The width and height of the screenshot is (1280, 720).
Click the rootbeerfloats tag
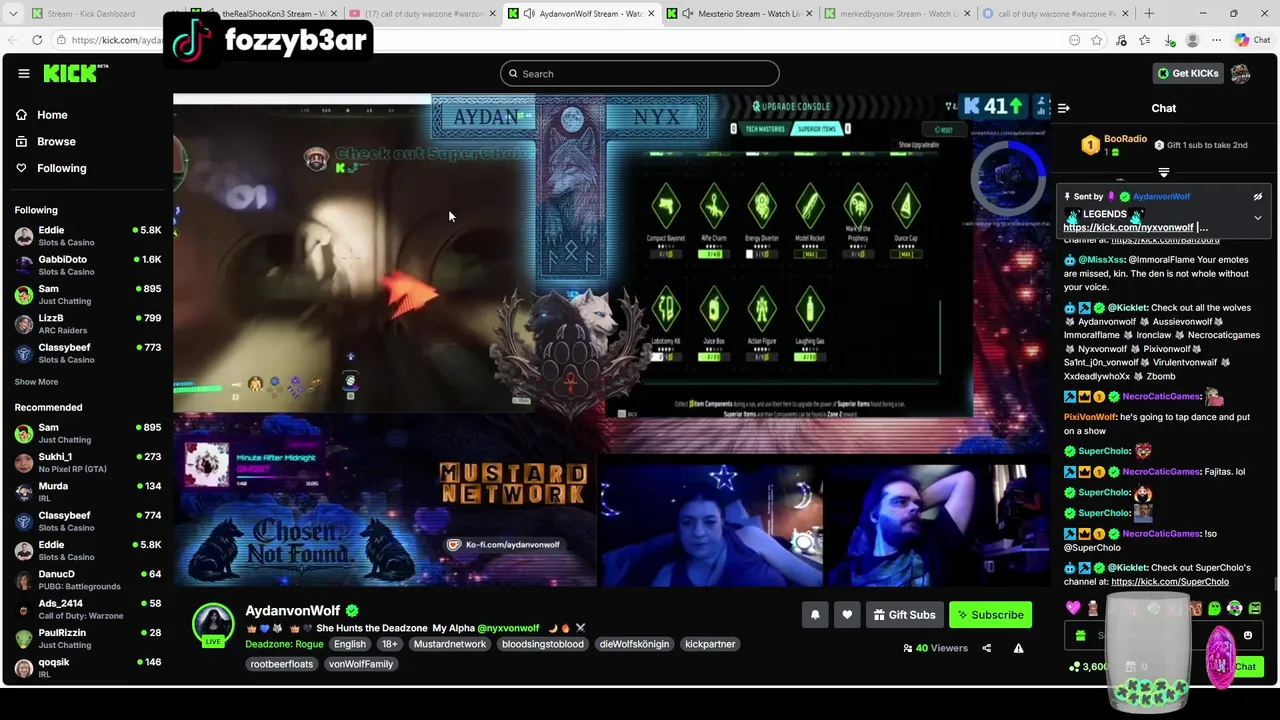282,664
